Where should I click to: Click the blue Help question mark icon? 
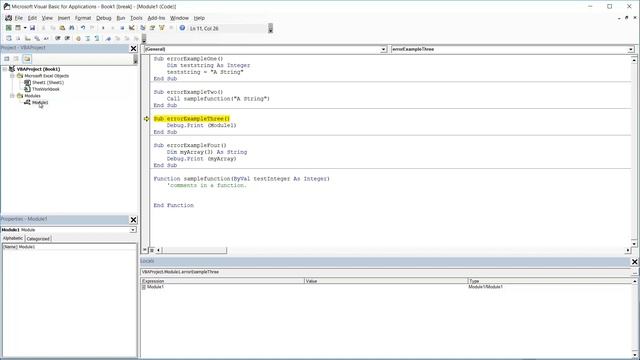click(182, 28)
